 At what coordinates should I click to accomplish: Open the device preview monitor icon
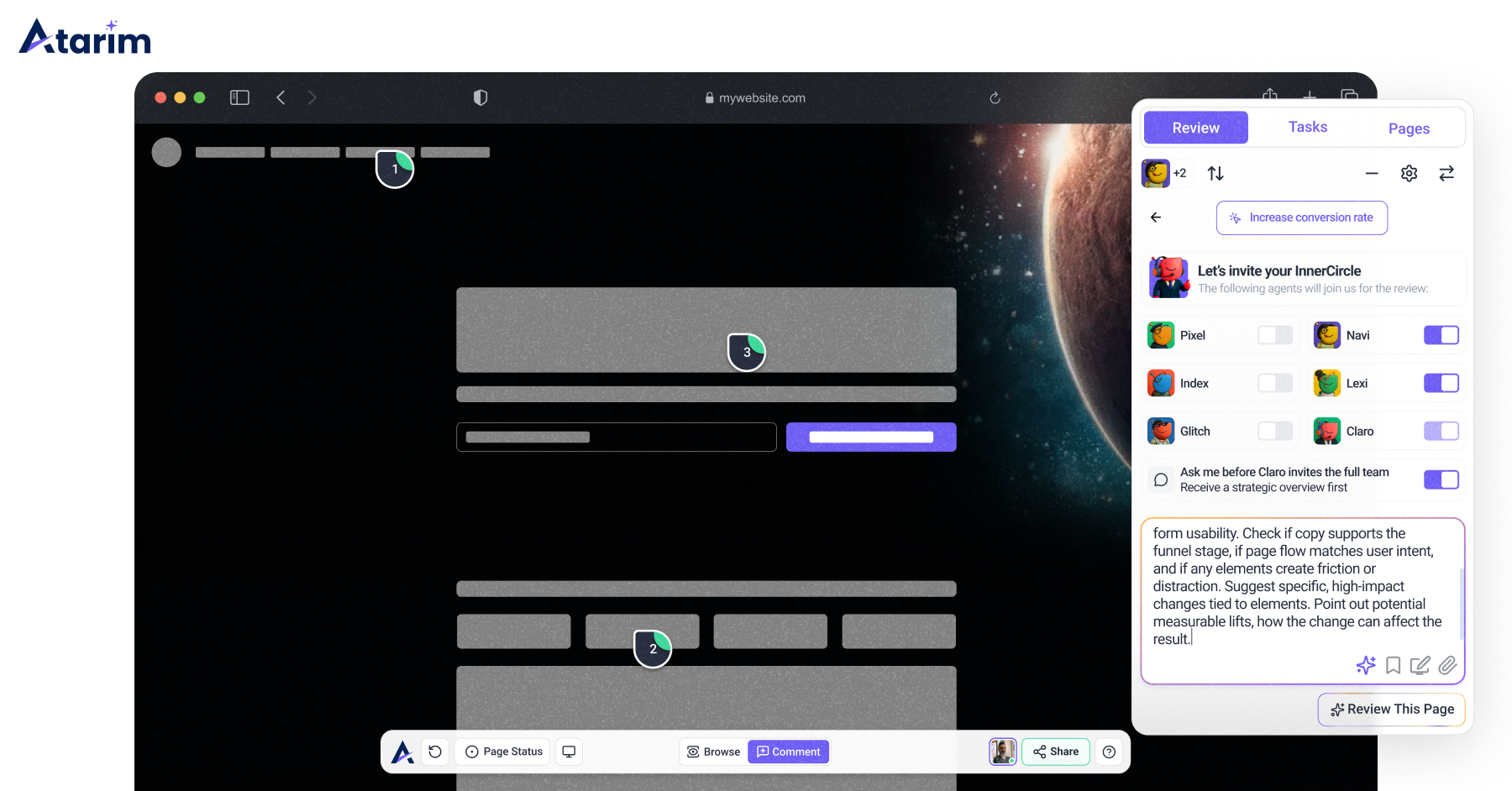569,752
